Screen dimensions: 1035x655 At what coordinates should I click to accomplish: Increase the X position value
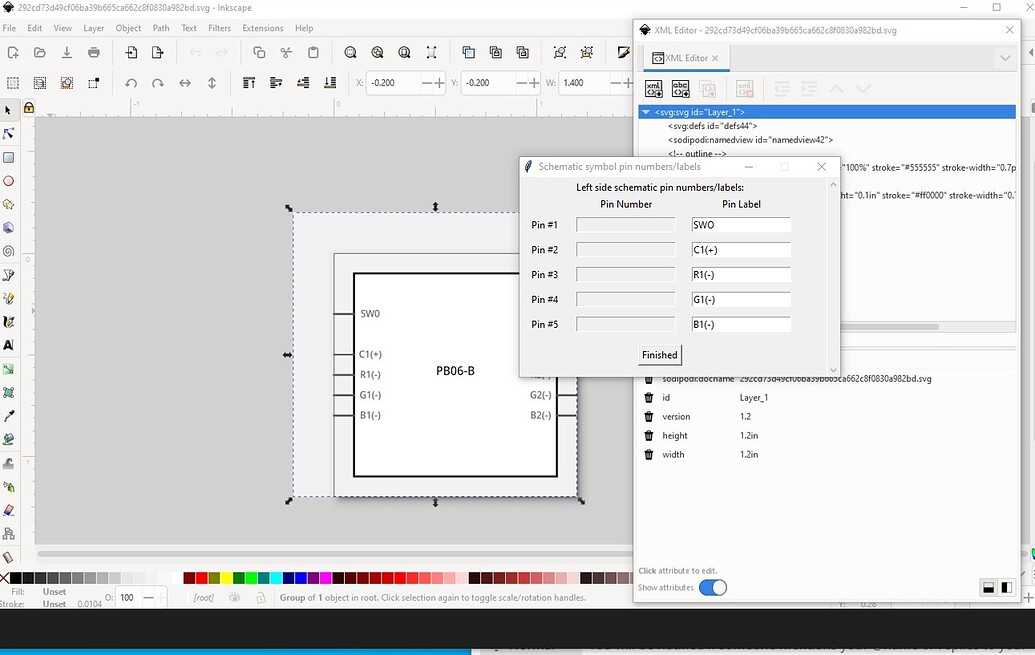tap(440, 83)
